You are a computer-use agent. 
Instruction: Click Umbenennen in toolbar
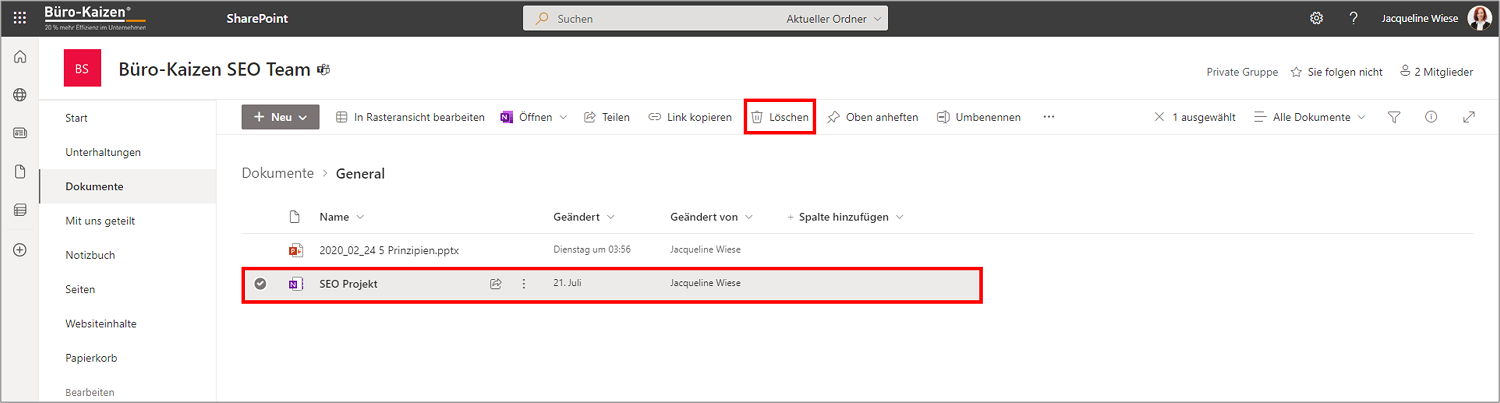point(979,117)
